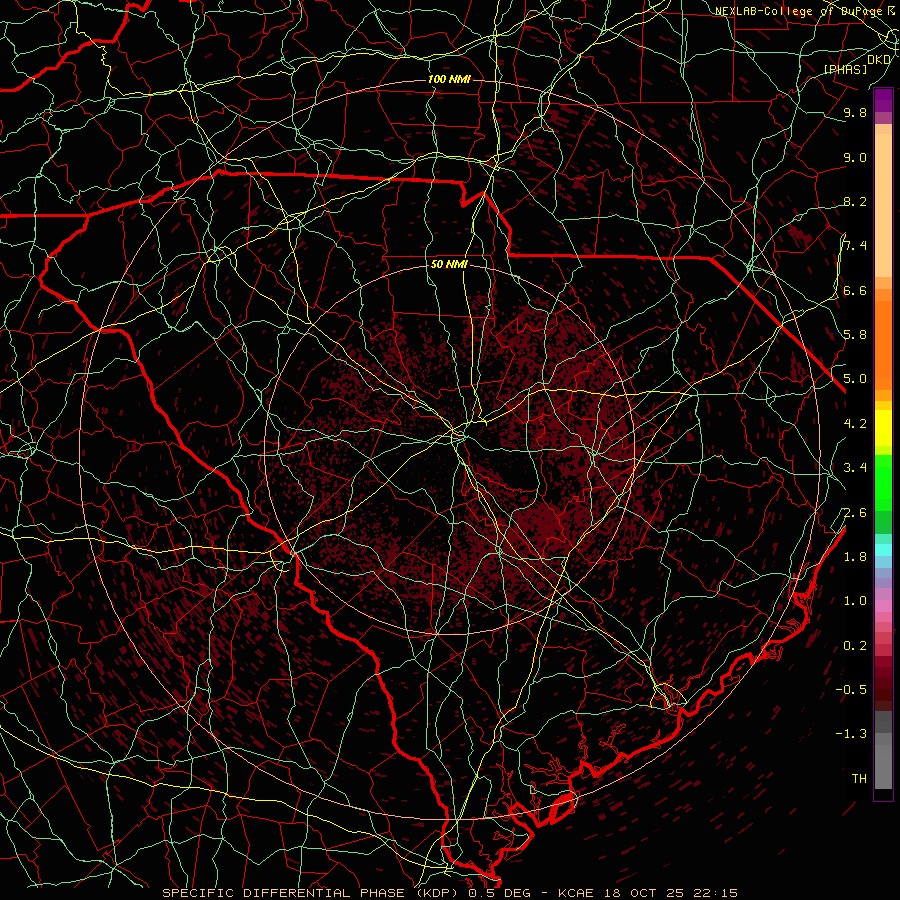This screenshot has height=900, width=900.
Task: Click the 1.0 value on color scale
Action: click(855, 601)
